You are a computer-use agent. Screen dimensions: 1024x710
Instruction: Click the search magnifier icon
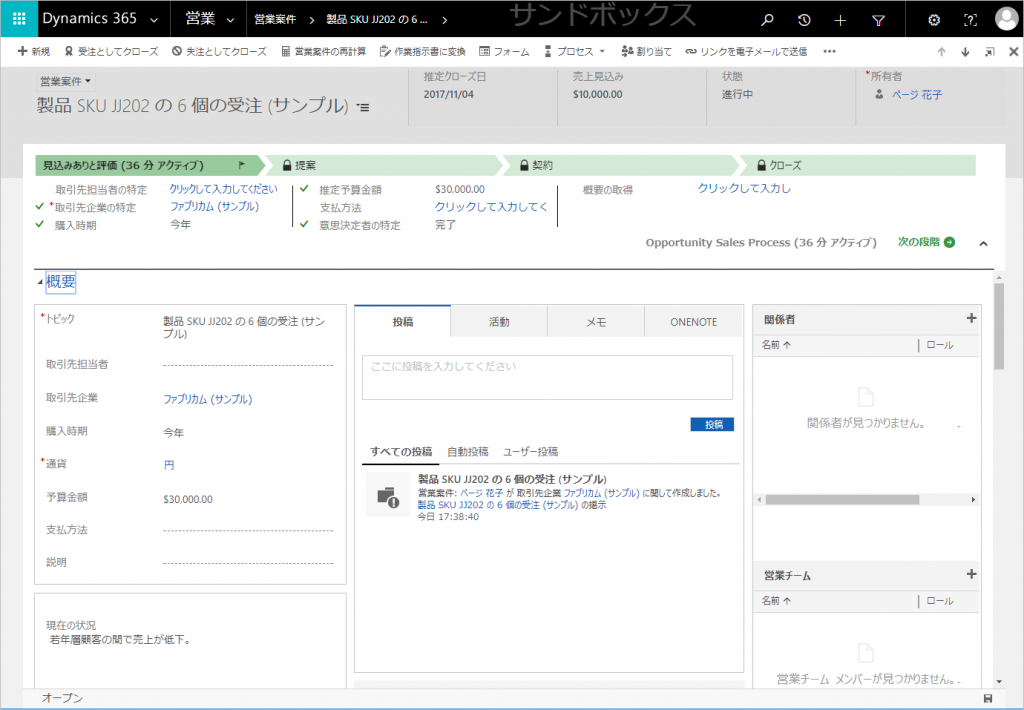pyautogui.click(x=767, y=20)
